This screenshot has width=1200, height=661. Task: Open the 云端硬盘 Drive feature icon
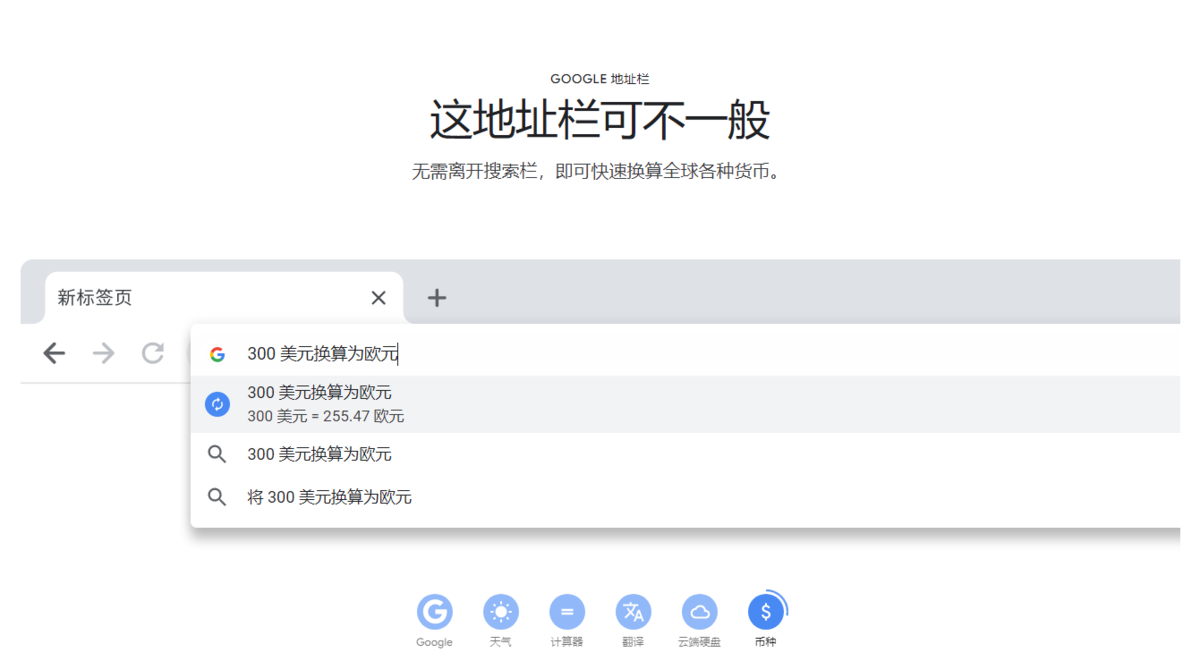[x=699, y=613]
